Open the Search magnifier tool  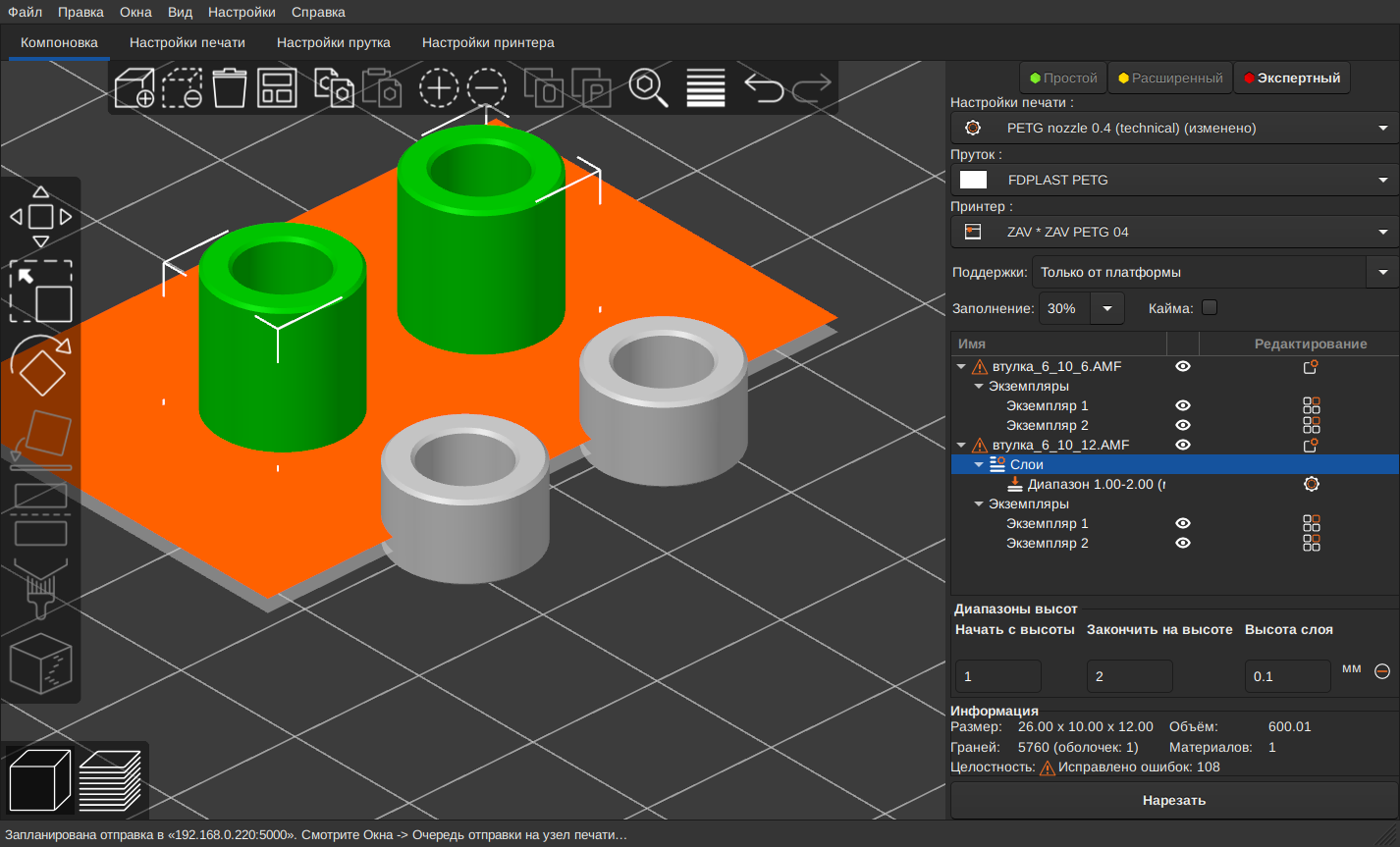[x=649, y=87]
